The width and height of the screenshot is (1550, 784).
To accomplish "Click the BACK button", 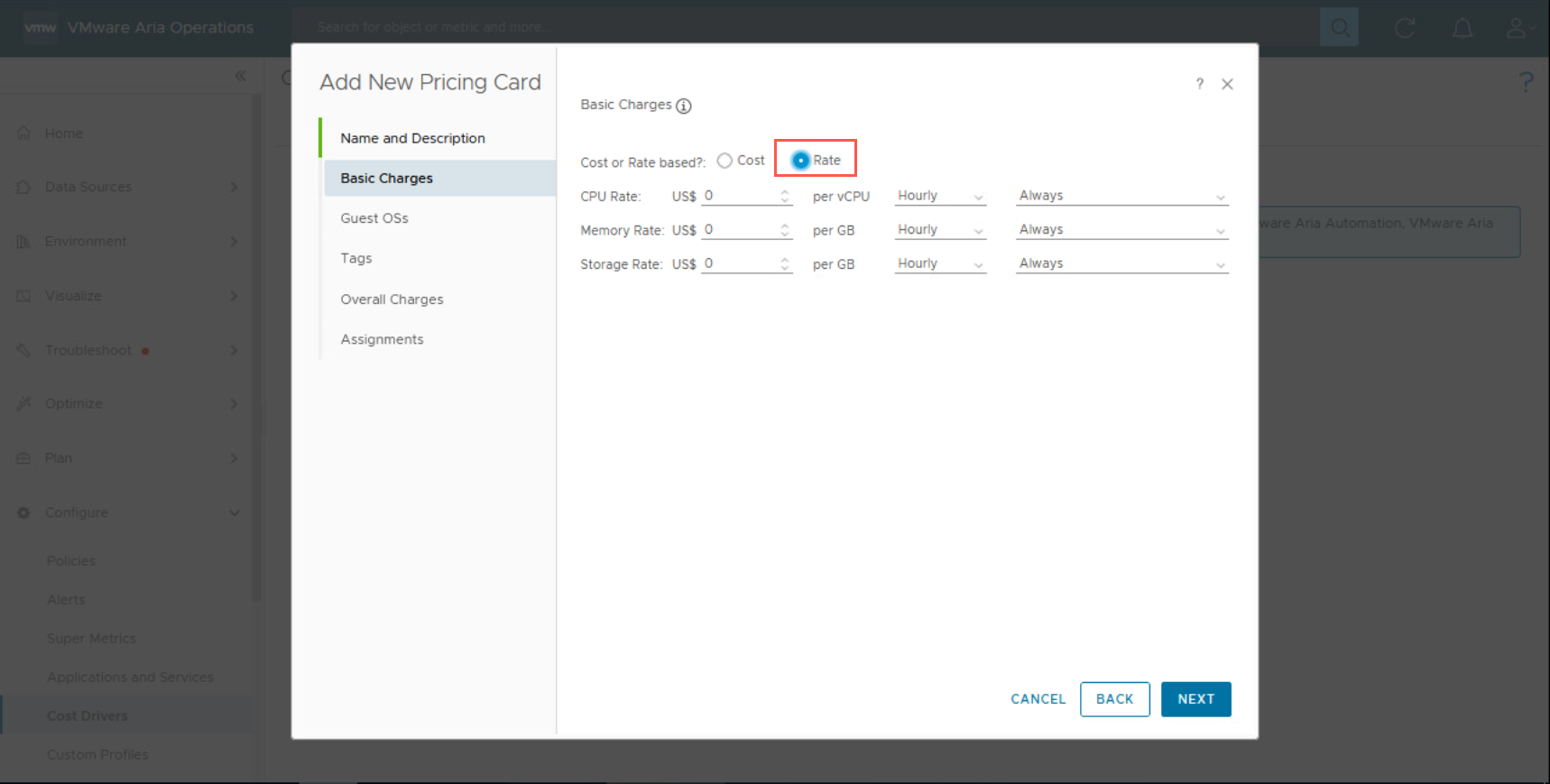I will click(x=1114, y=699).
